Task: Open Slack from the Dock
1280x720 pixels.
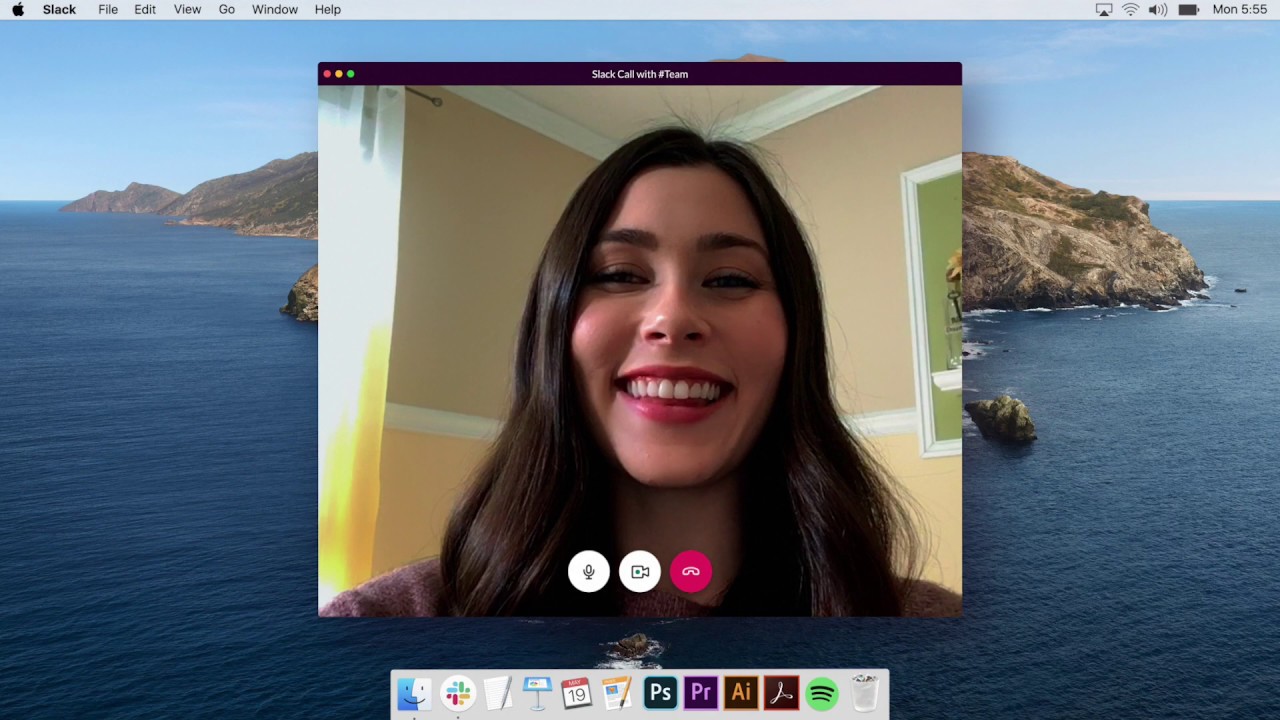Action: coord(456,692)
